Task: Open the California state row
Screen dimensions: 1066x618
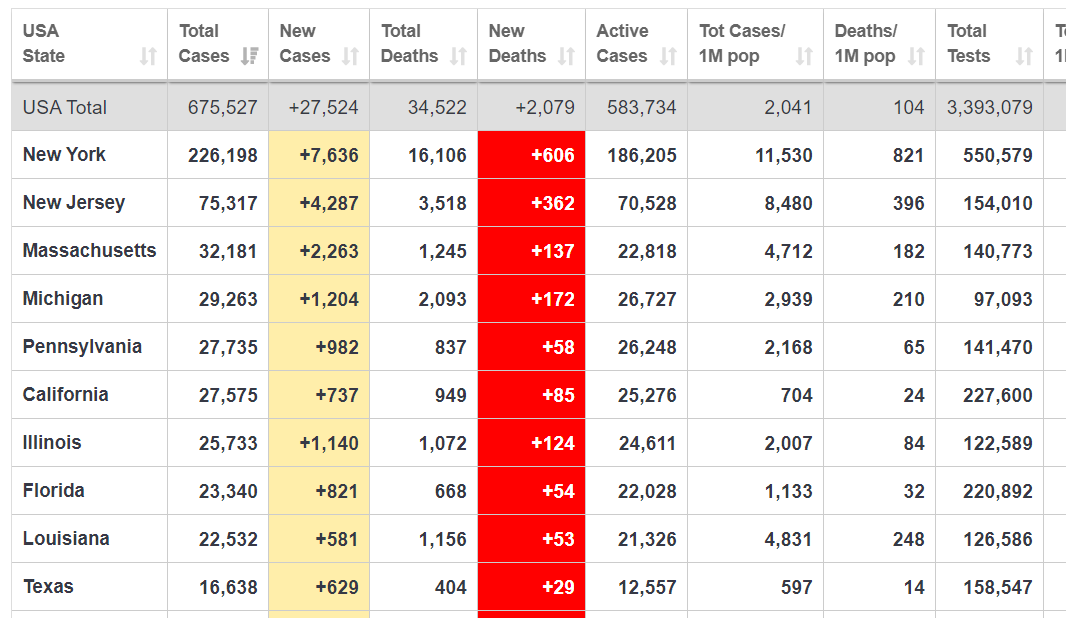Action: tap(65, 394)
